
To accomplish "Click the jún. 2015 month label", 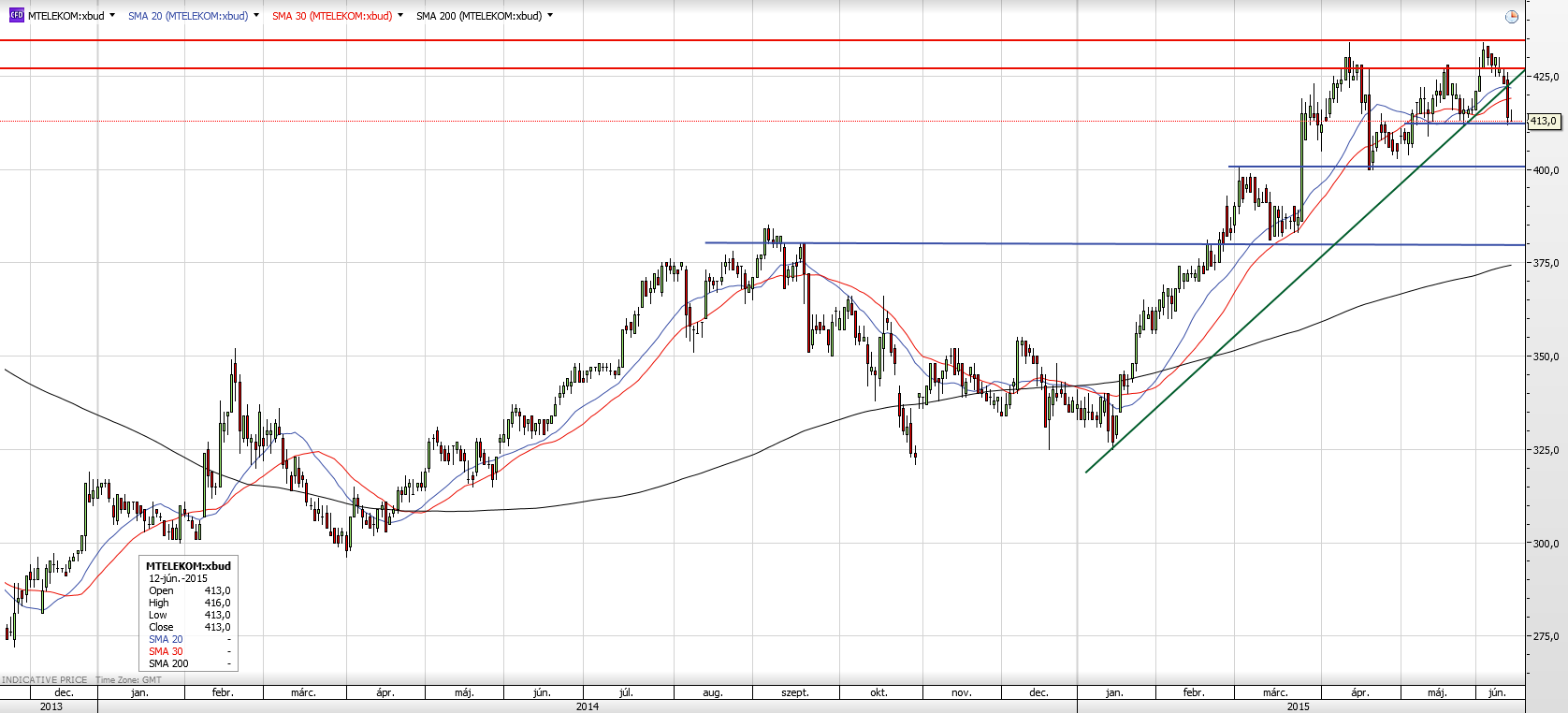I will point(1497,692).
